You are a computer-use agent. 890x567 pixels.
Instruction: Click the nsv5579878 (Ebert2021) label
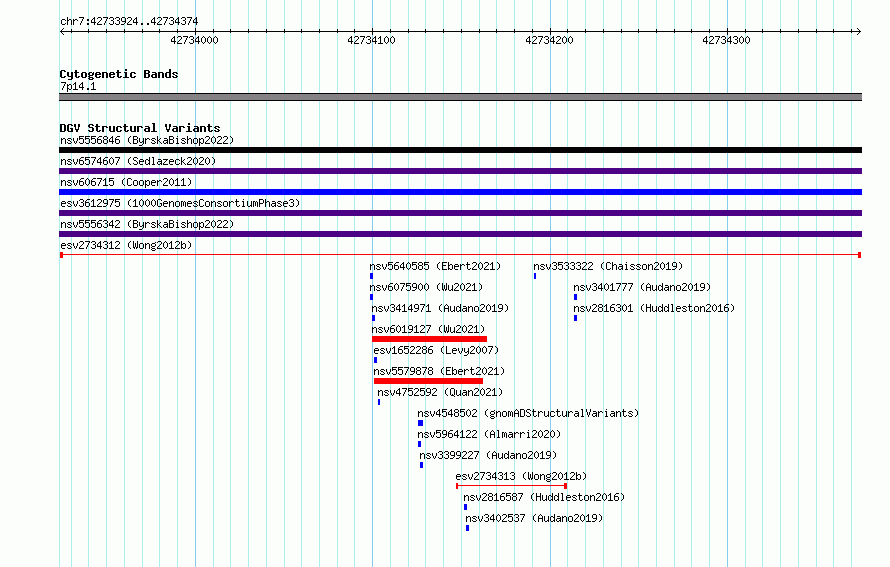tap(439, 371)
